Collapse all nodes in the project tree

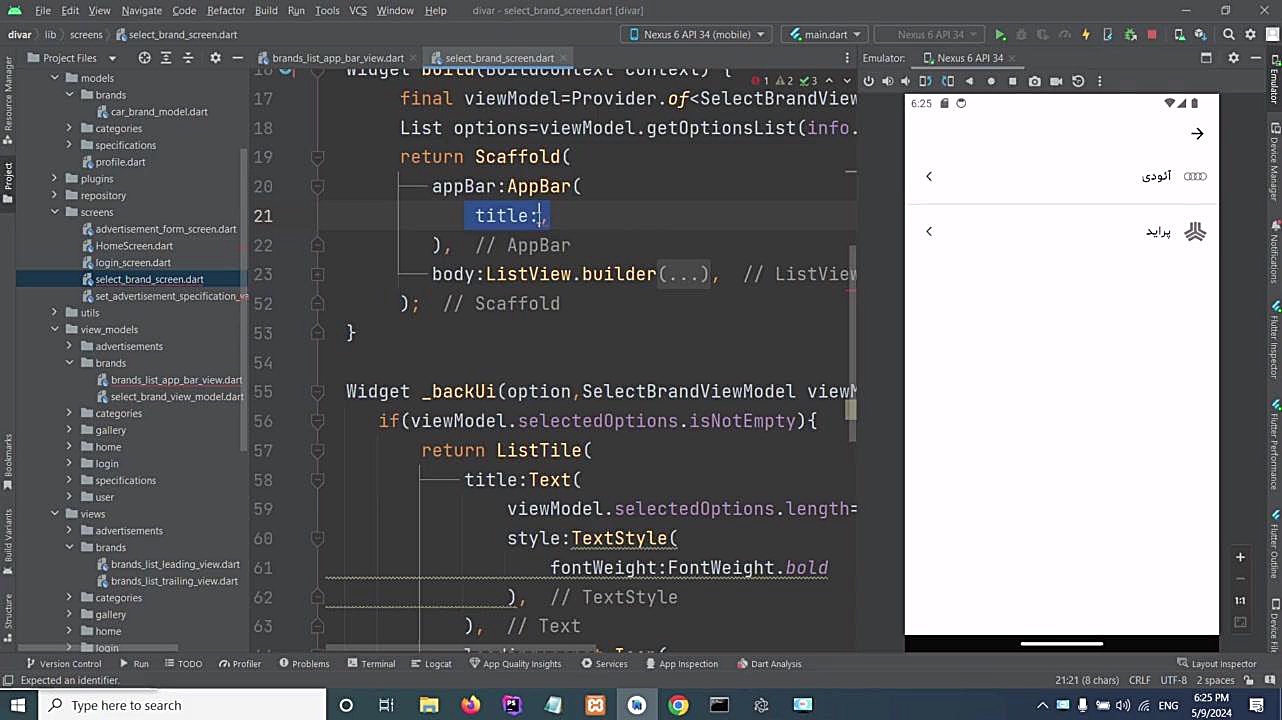(190, 58)
